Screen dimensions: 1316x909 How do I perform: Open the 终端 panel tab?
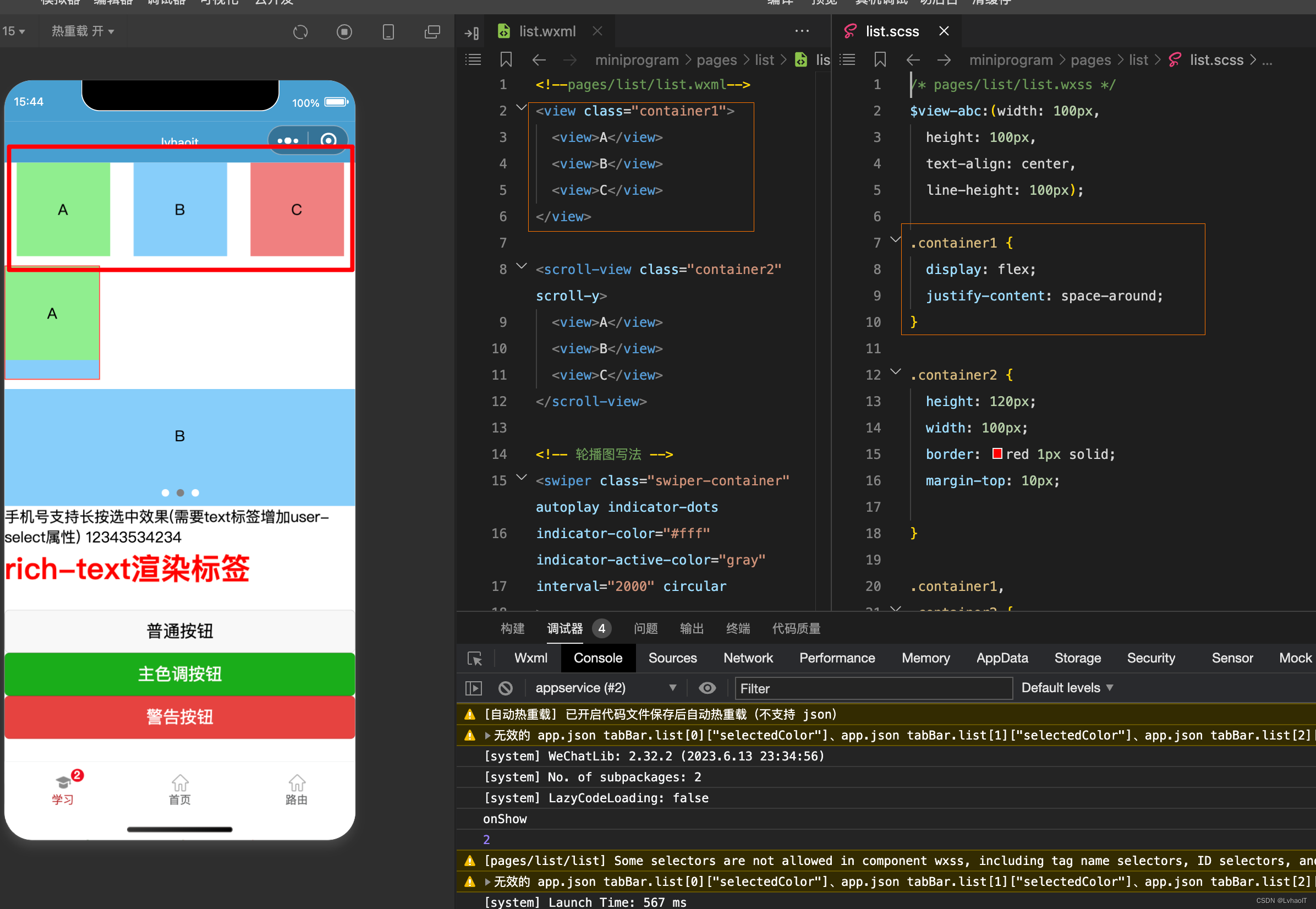[737, 629]
